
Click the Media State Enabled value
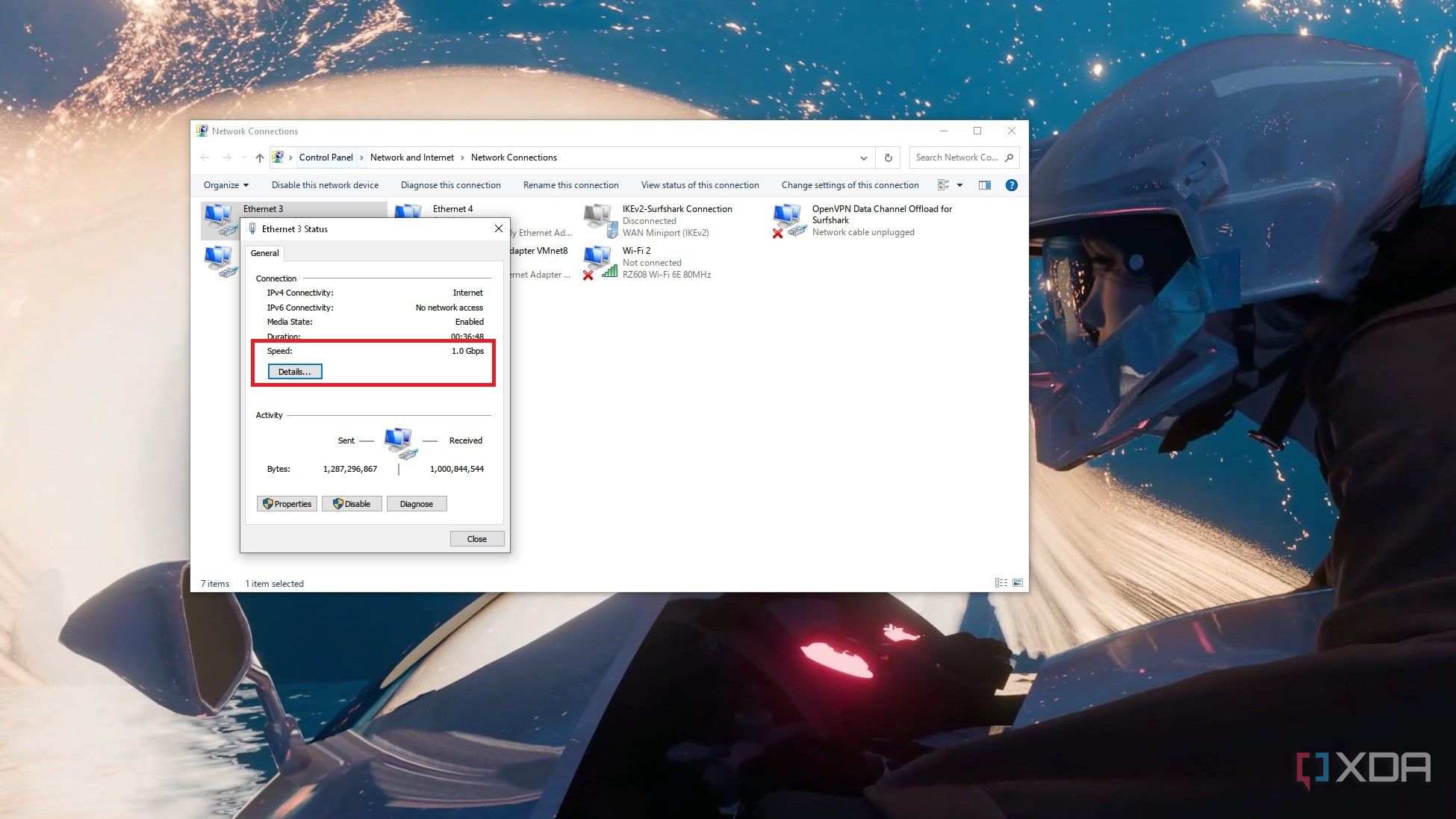[470, 322]
